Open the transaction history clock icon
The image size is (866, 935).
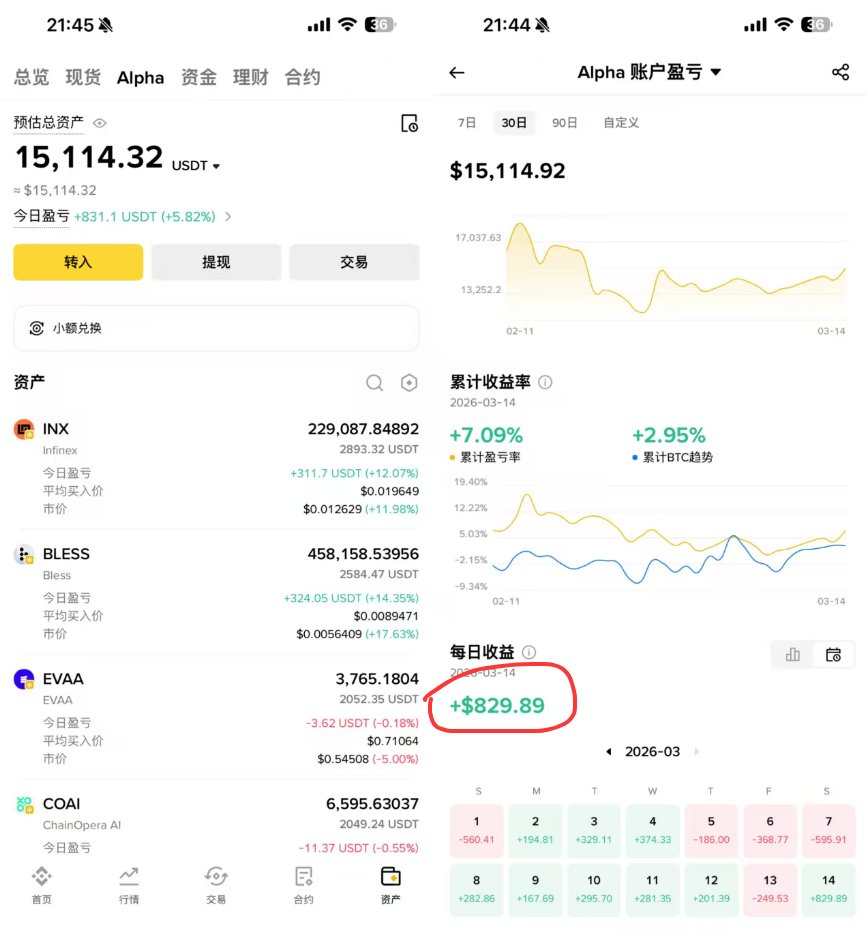click(409, 123)
